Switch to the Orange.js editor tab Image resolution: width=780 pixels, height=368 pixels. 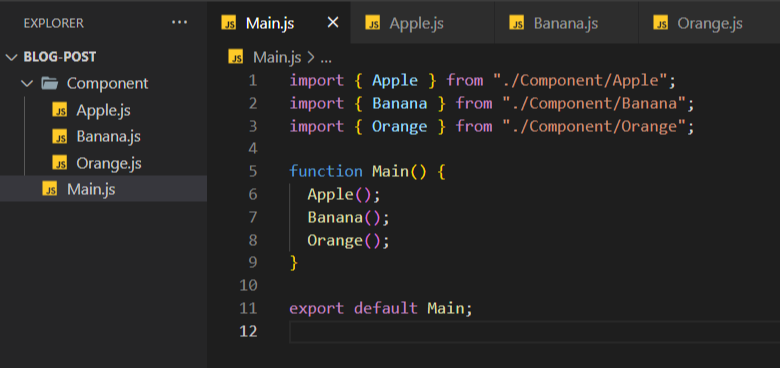(x=710, y=23)
